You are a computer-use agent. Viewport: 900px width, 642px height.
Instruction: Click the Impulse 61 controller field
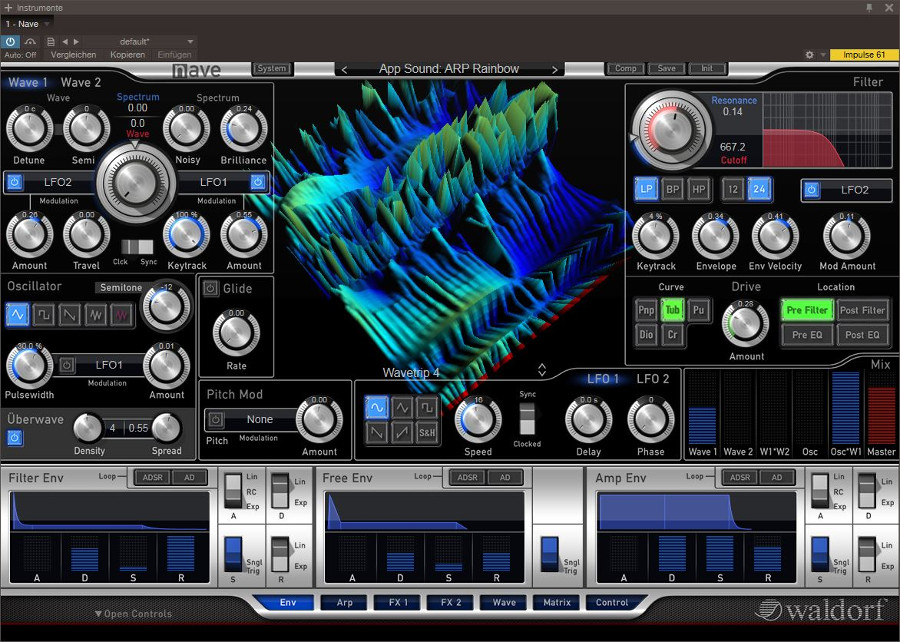point(864,55)
